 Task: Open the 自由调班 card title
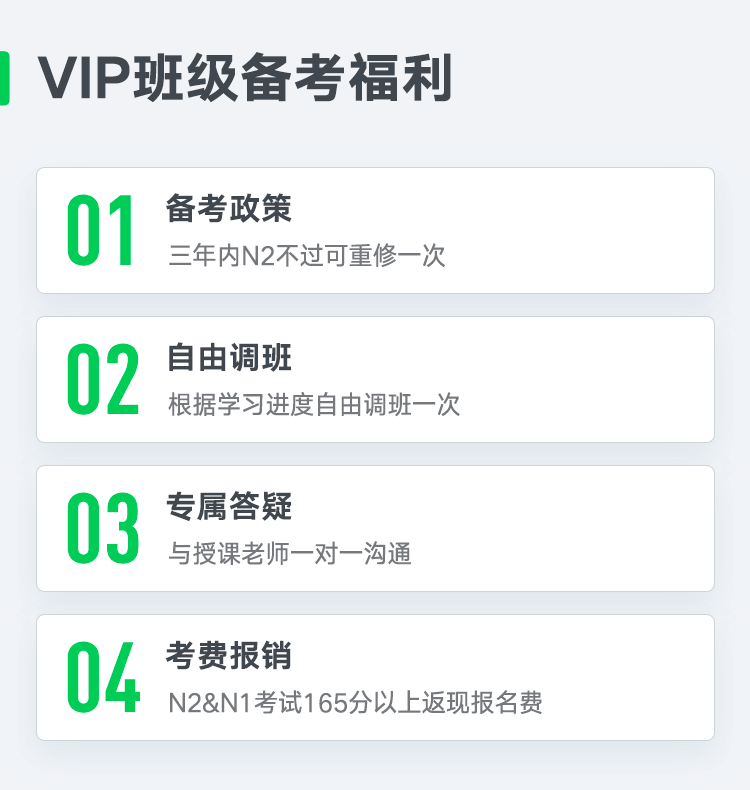[x=229, y=357]
